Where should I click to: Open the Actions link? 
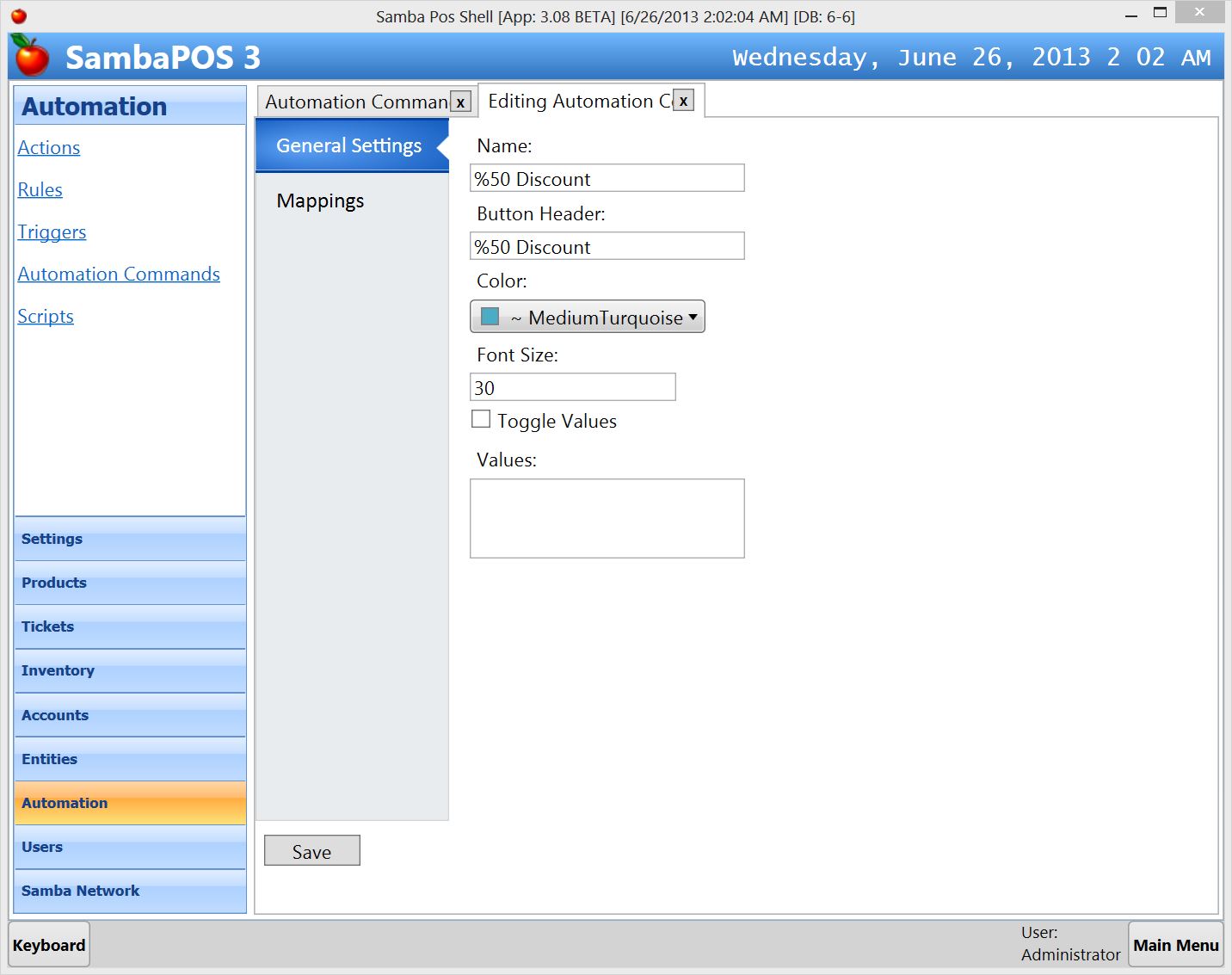pyautogui.click(x=49, y=147)
